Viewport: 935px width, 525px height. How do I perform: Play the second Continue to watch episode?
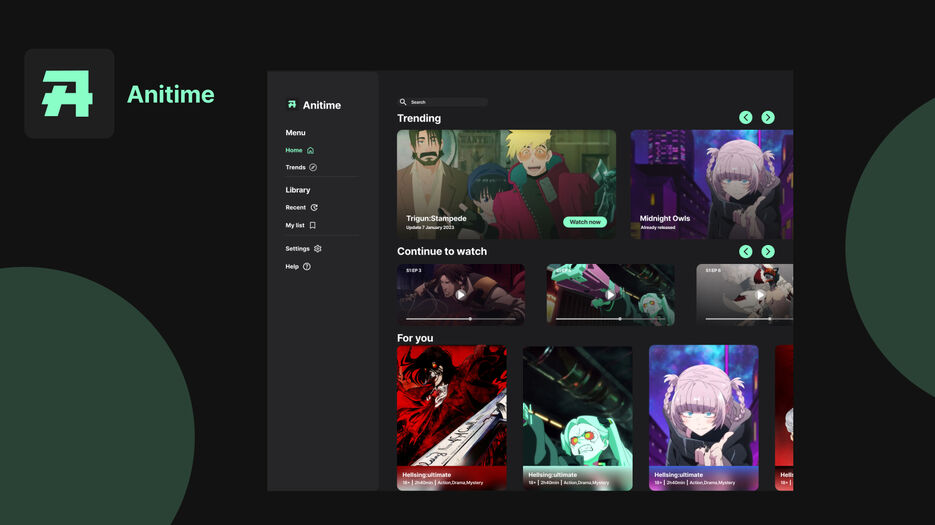610,295
